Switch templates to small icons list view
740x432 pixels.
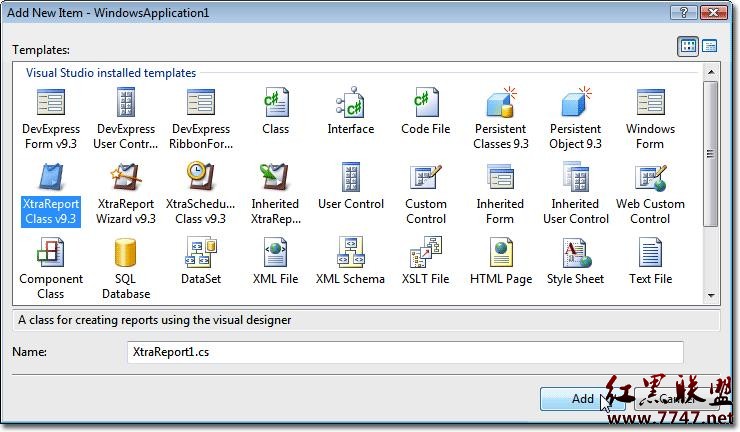[x=710, y=46]
